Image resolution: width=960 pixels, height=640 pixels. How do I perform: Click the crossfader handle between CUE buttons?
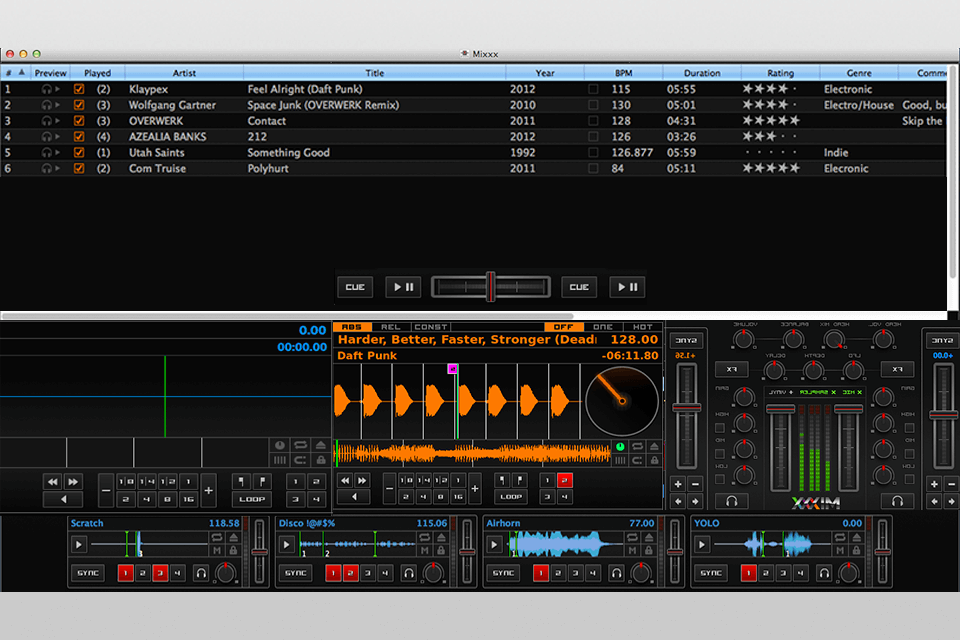pos(490,287)
